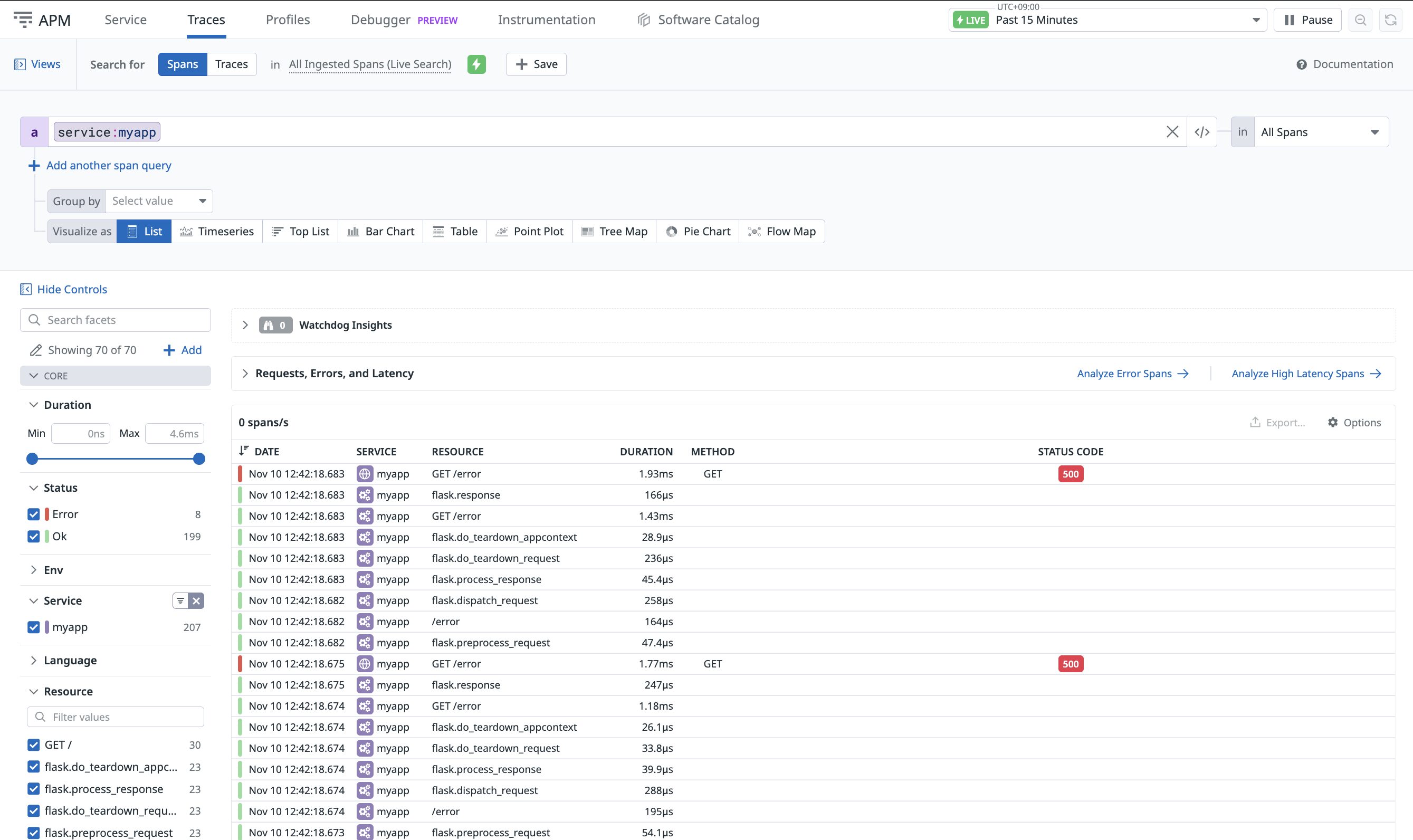Click the lightning bolt icon beside the query
This screenshot has width=1413, height=840.
(x=476, y=64)
